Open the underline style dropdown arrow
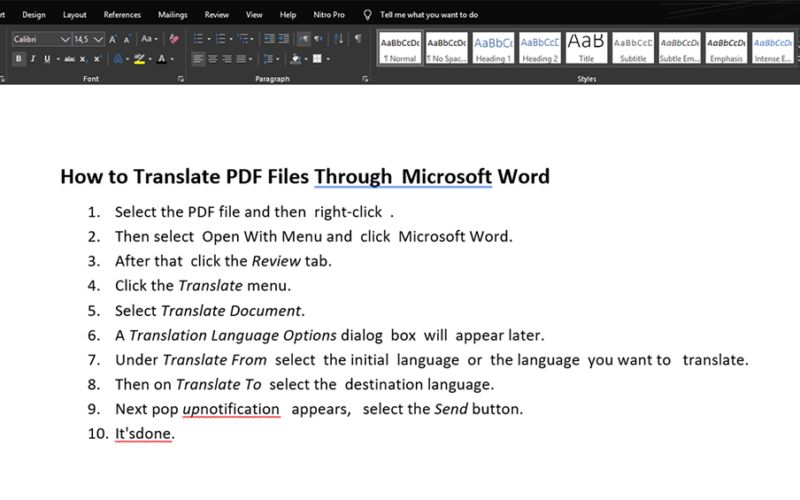The height and width of the screenshot is (500, 800). tap(58, 59)
